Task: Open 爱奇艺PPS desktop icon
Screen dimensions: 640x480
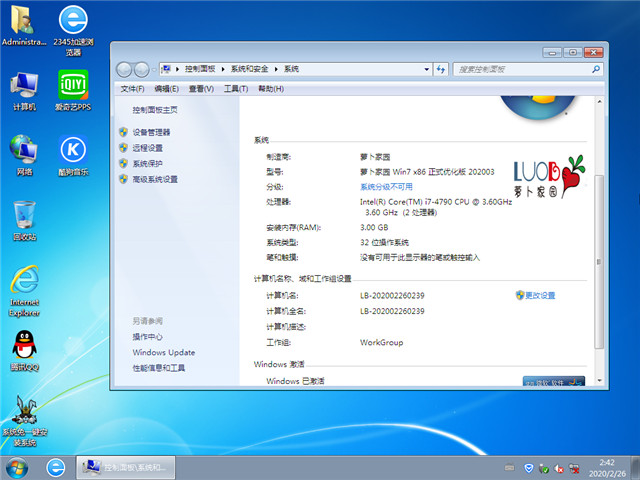Action: tap(73, 91)
